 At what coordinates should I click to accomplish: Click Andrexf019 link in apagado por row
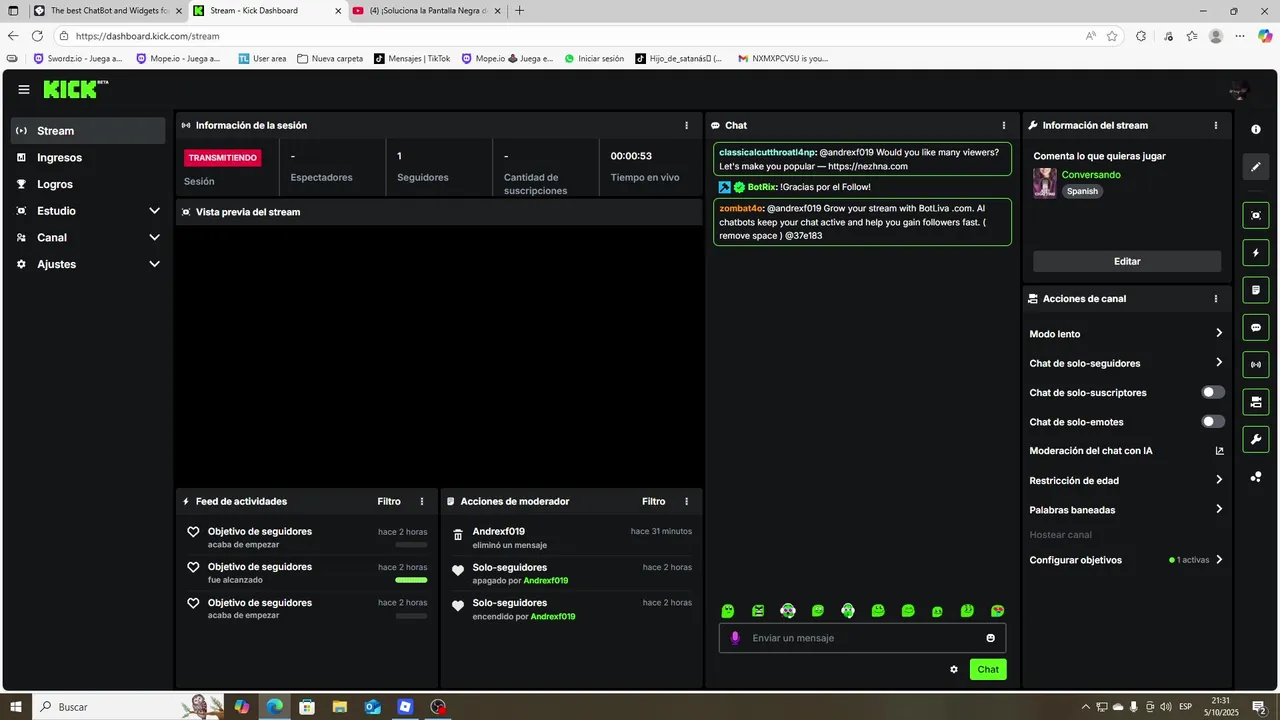[x=546, y=581]
